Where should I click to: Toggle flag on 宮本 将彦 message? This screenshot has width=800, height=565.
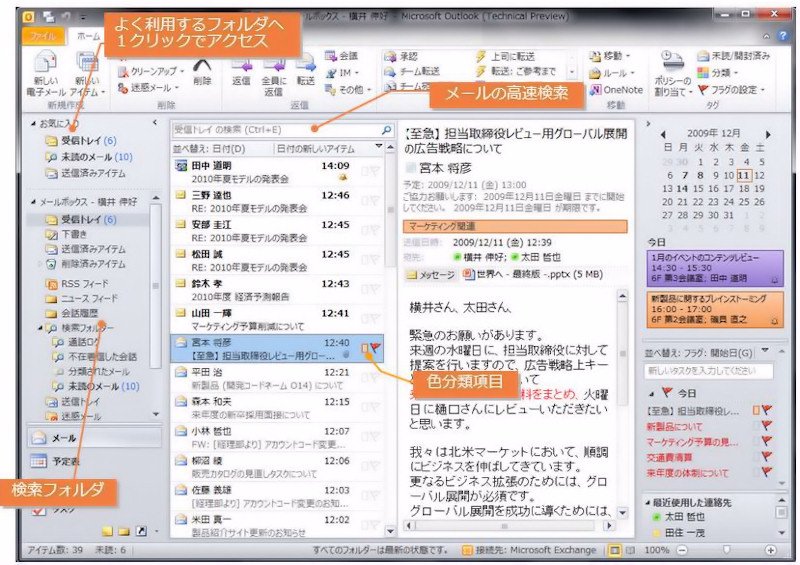[376, 348]
